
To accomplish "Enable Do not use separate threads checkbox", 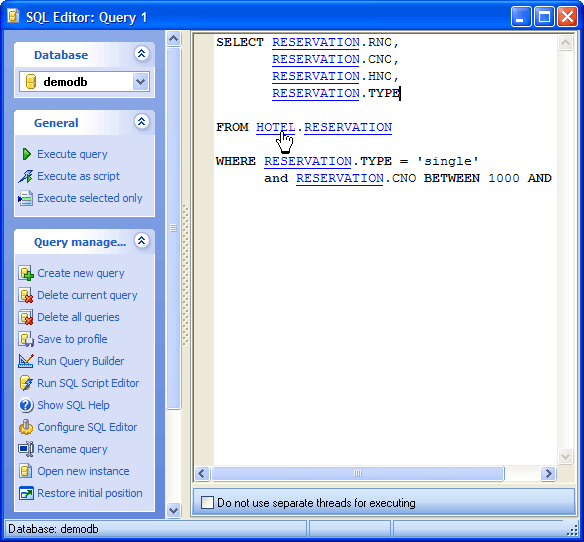I will coord(207,503).
